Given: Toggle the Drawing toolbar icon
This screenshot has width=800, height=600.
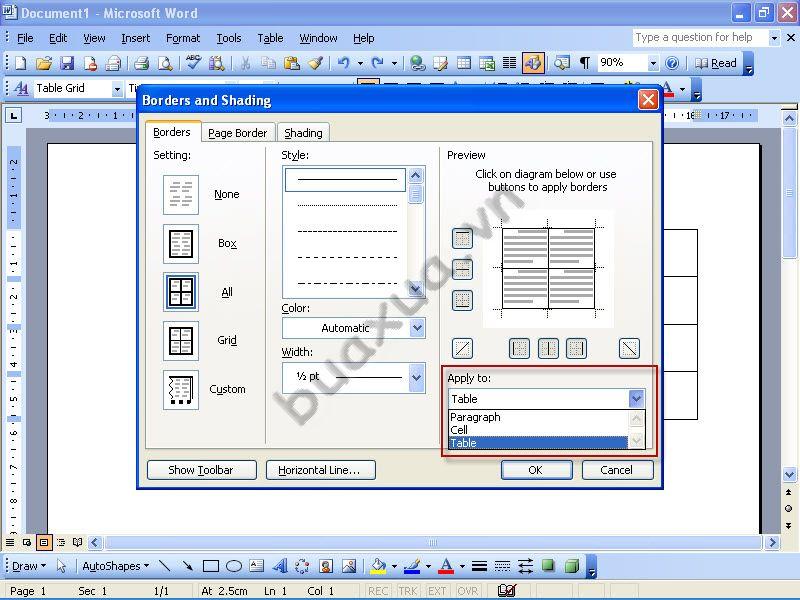Looking at the screenshot, I should 533,63.
